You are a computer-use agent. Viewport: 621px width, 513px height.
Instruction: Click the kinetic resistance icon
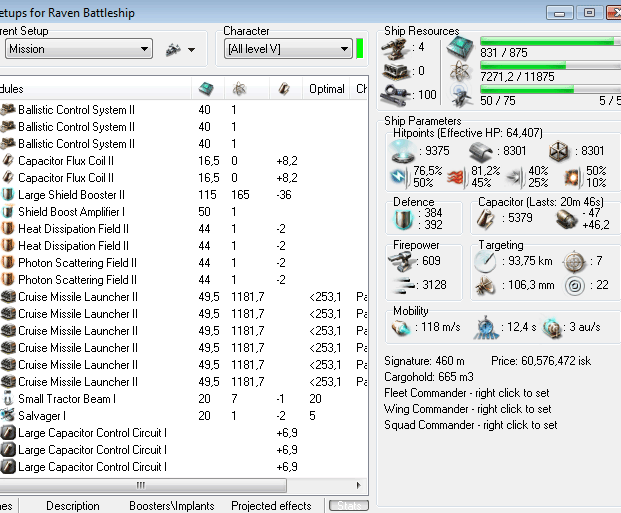point(515,177)
